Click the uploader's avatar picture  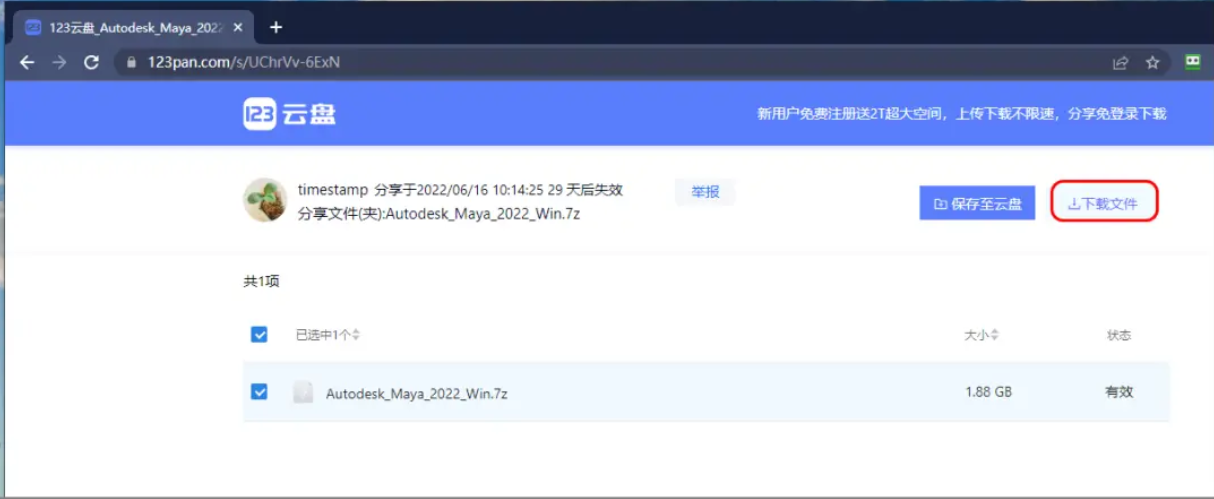pos(265,200)
